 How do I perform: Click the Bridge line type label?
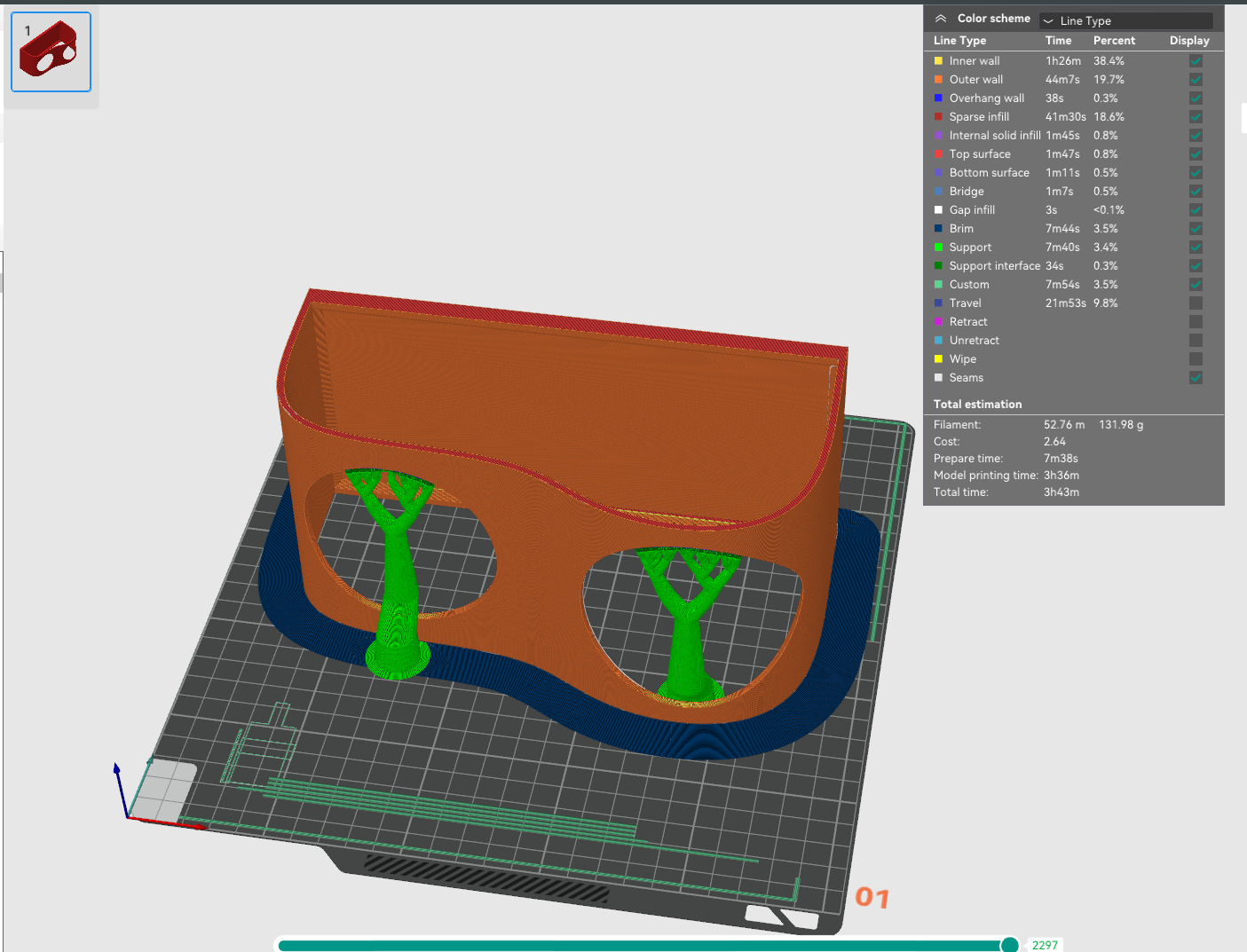click(x=966, y=192)
